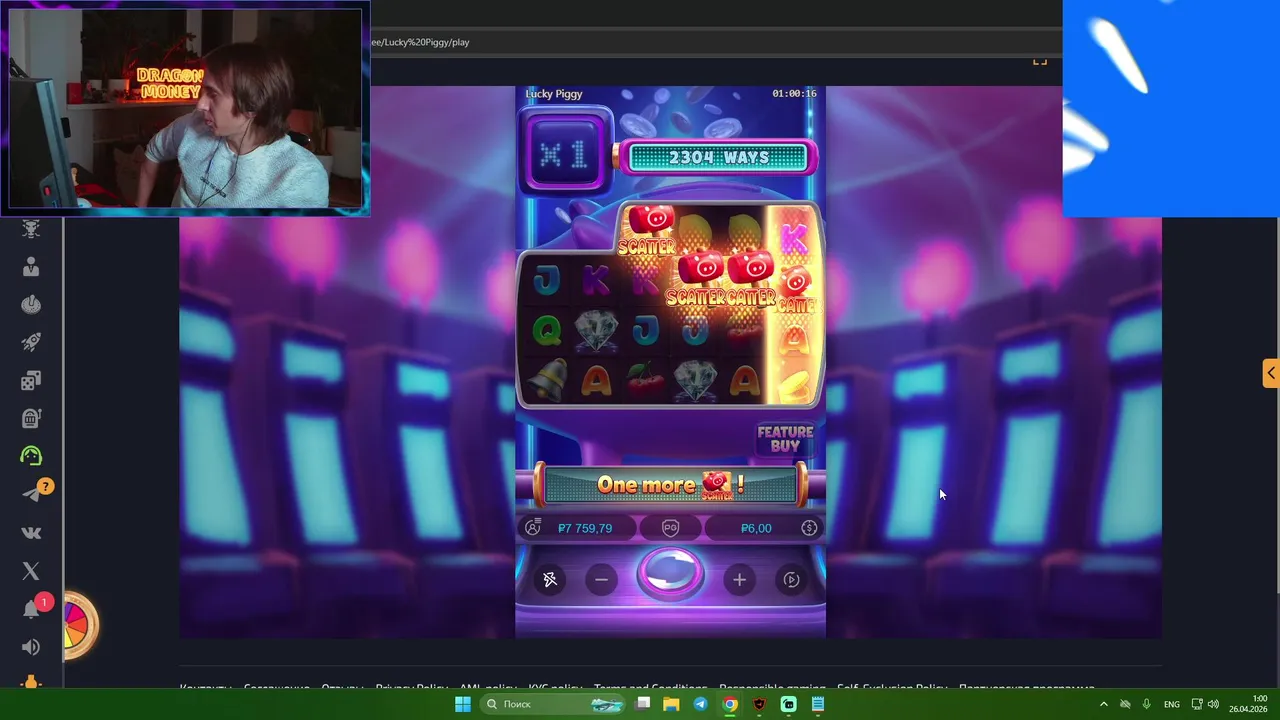Click the PG shield logo

tap(671, 528)
